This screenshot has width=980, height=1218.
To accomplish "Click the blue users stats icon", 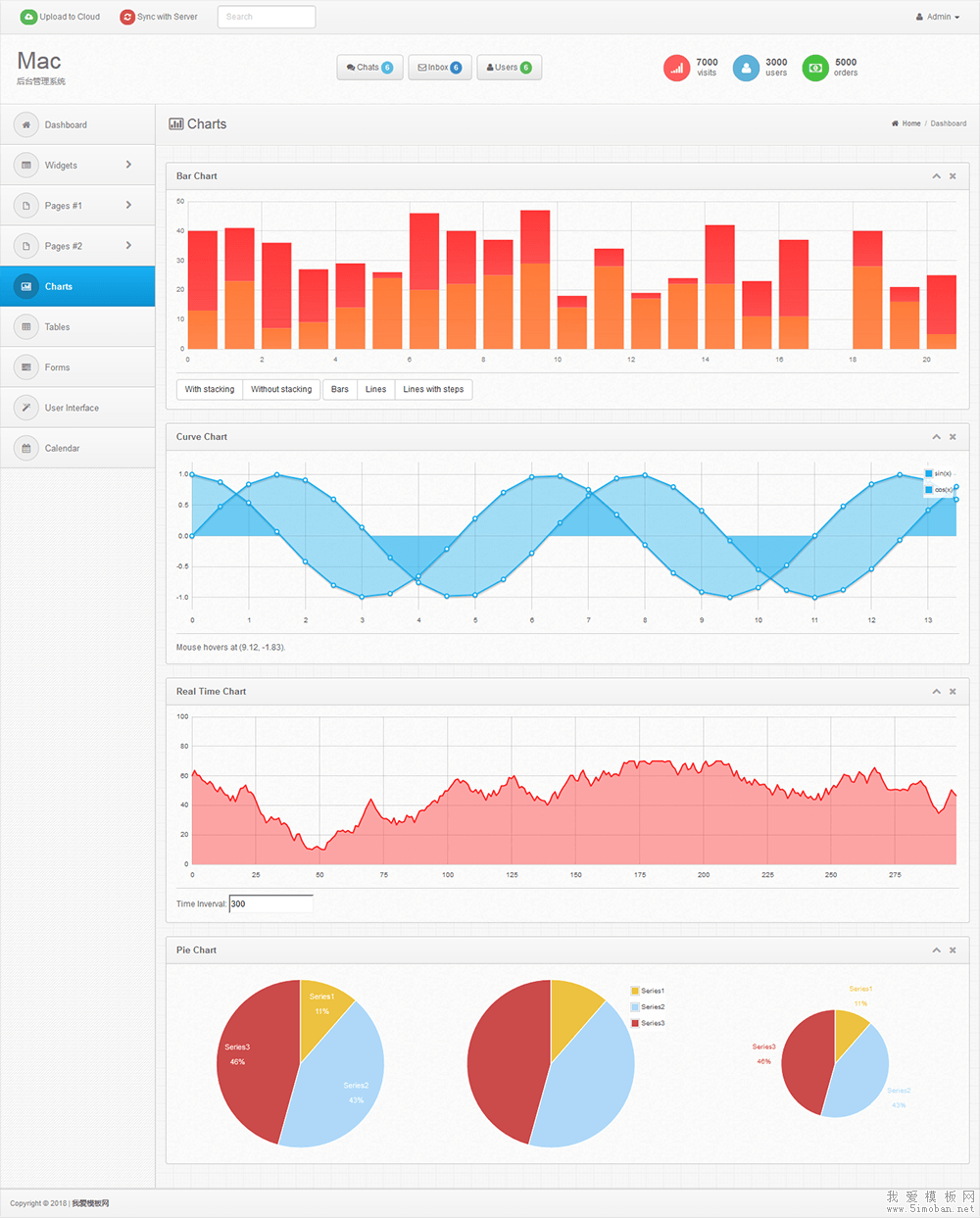I will click(746, 68).
